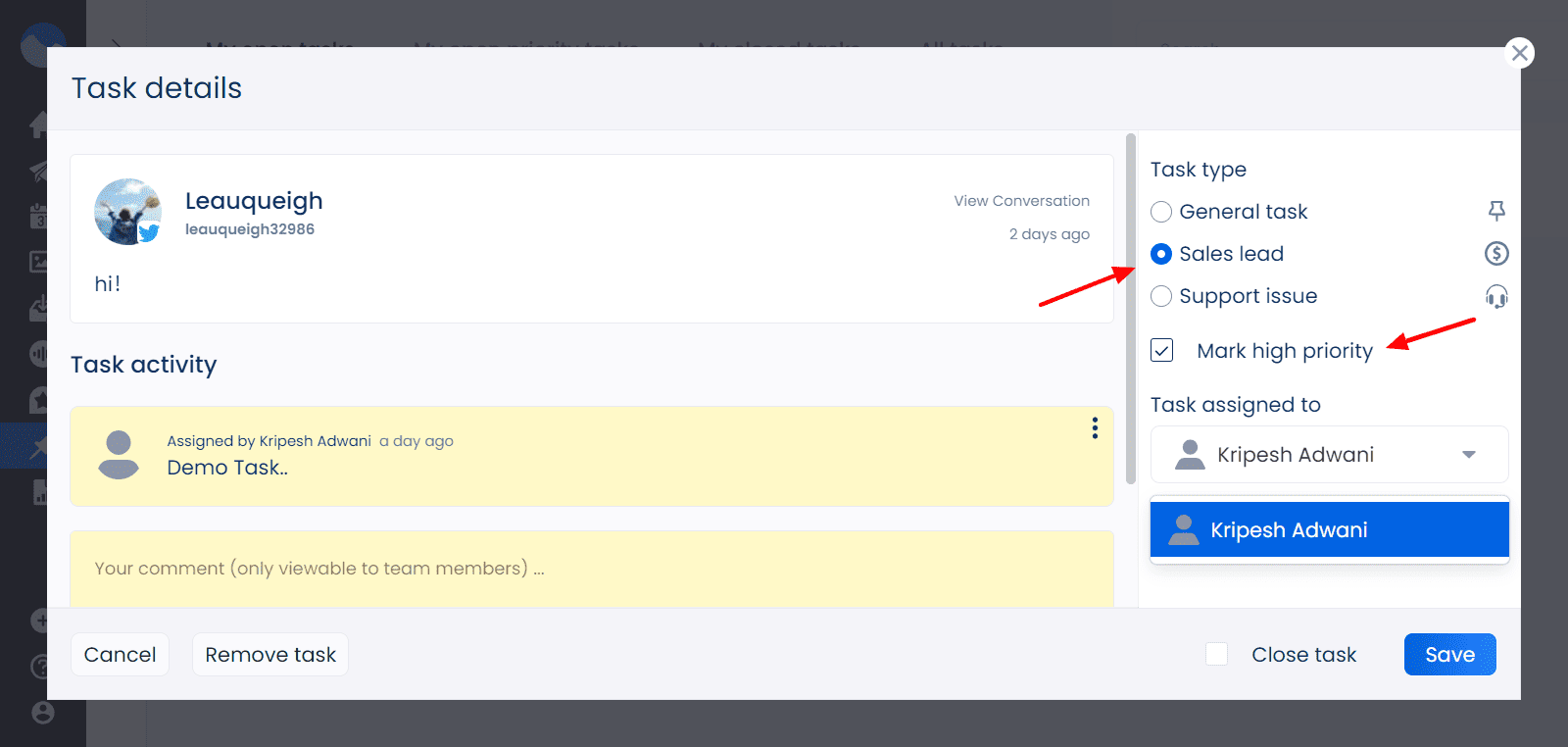Open the three-dot menu on Demo Task

coord(1095,428)
